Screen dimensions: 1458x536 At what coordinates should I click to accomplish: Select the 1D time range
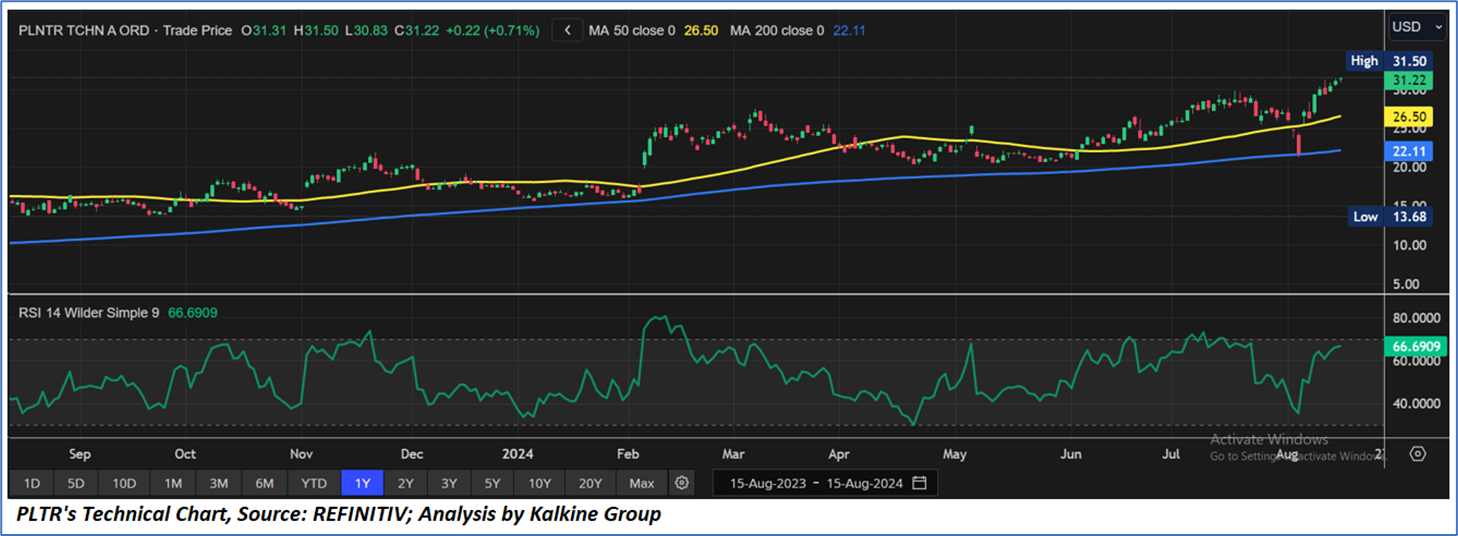tap(32, 483)
